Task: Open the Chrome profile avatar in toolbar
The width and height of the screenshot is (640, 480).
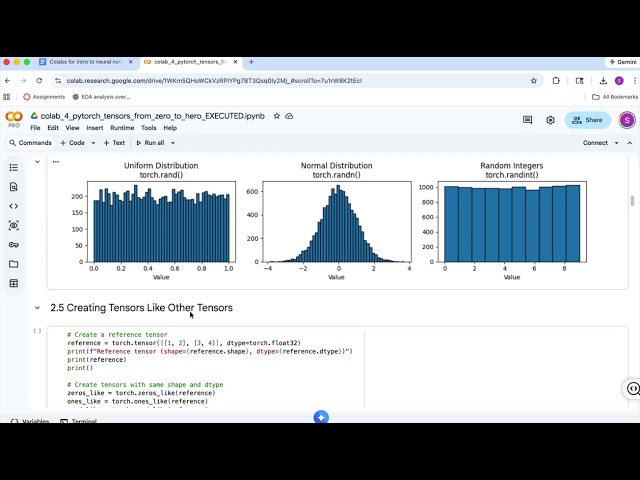Action: click(619, 81)
